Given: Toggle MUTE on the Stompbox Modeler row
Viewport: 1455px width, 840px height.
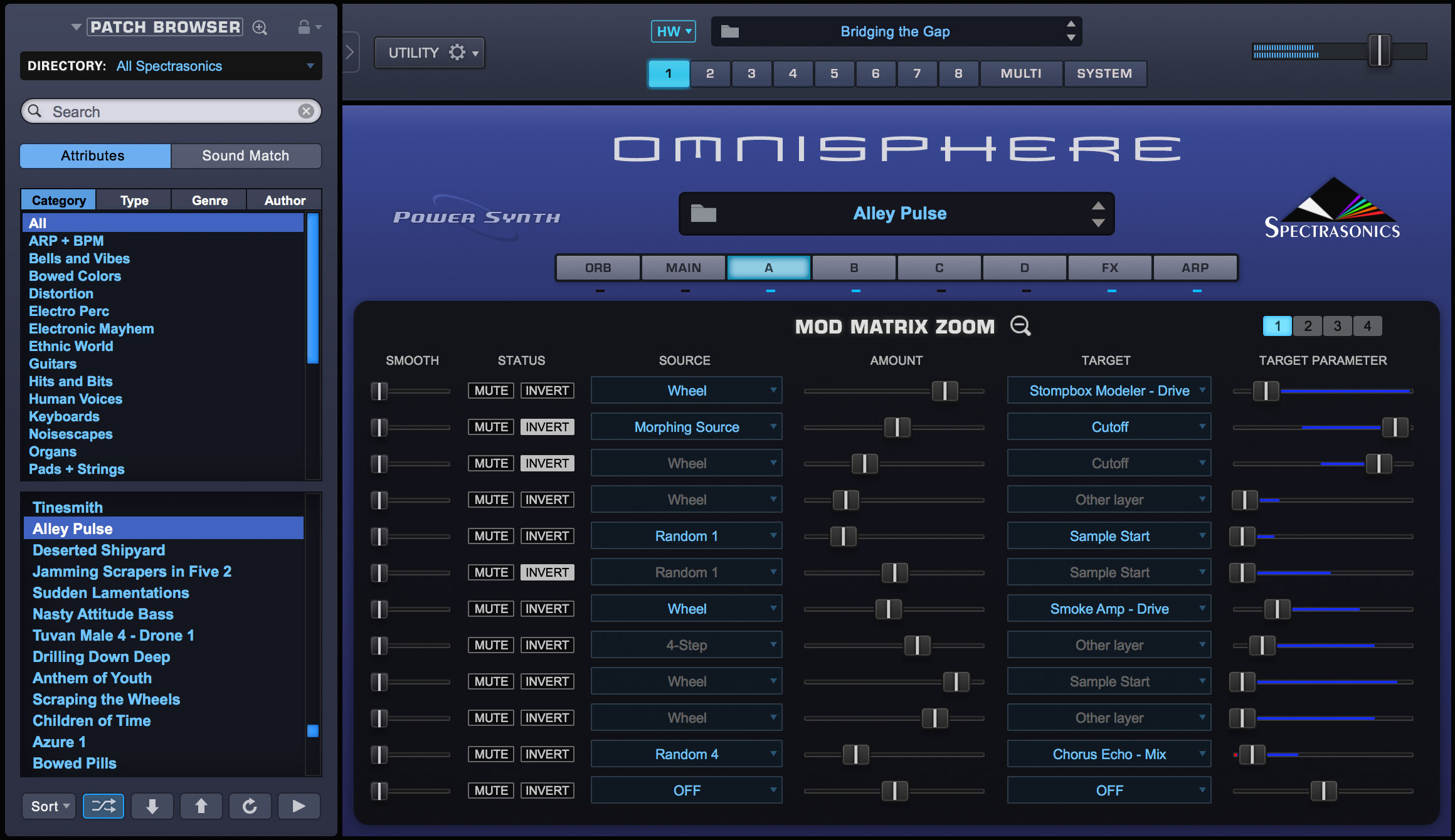Looking at the screenshot, I should pos(490,391).
